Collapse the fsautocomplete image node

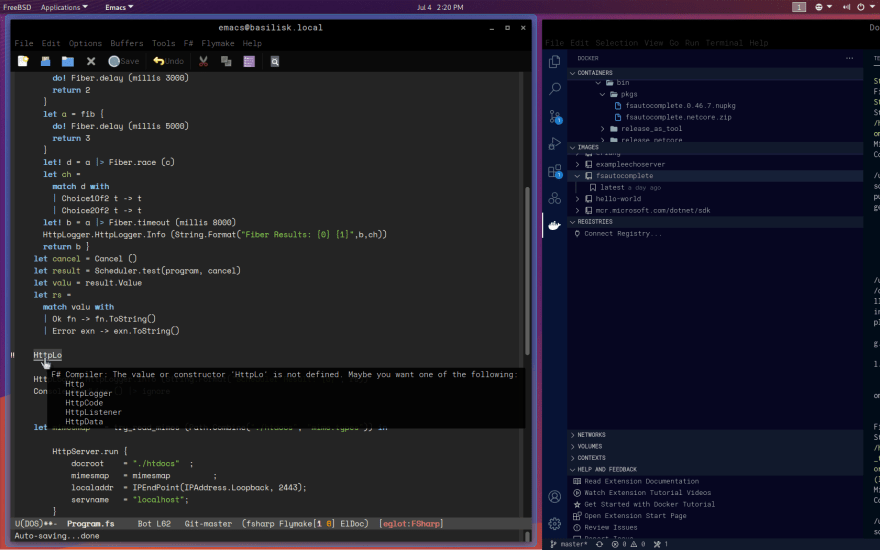[x=577, y=176]
